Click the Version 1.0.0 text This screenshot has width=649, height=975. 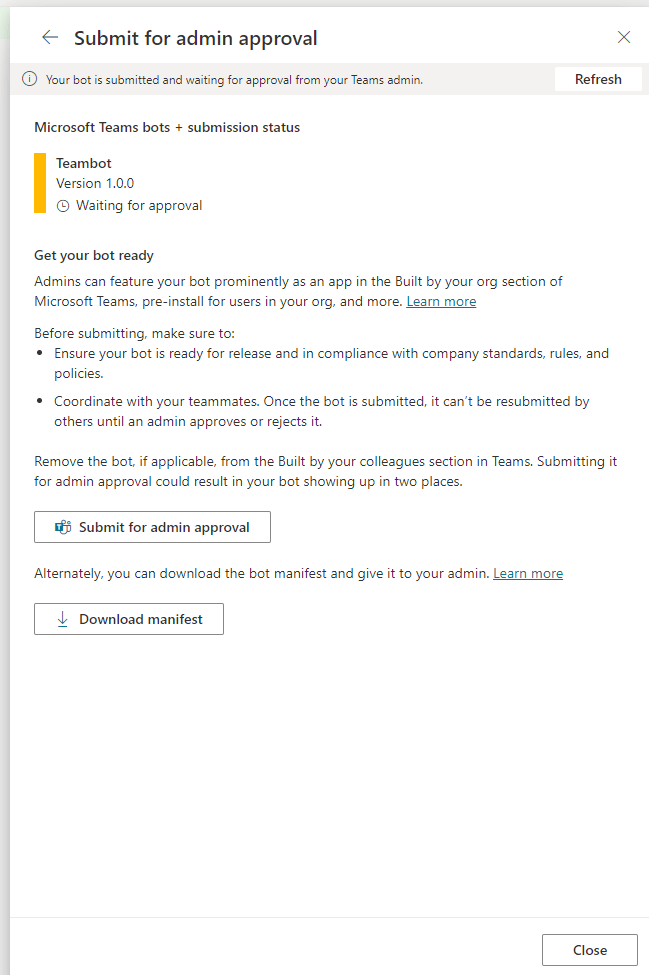pyautogui.click(x=95, y=183)
